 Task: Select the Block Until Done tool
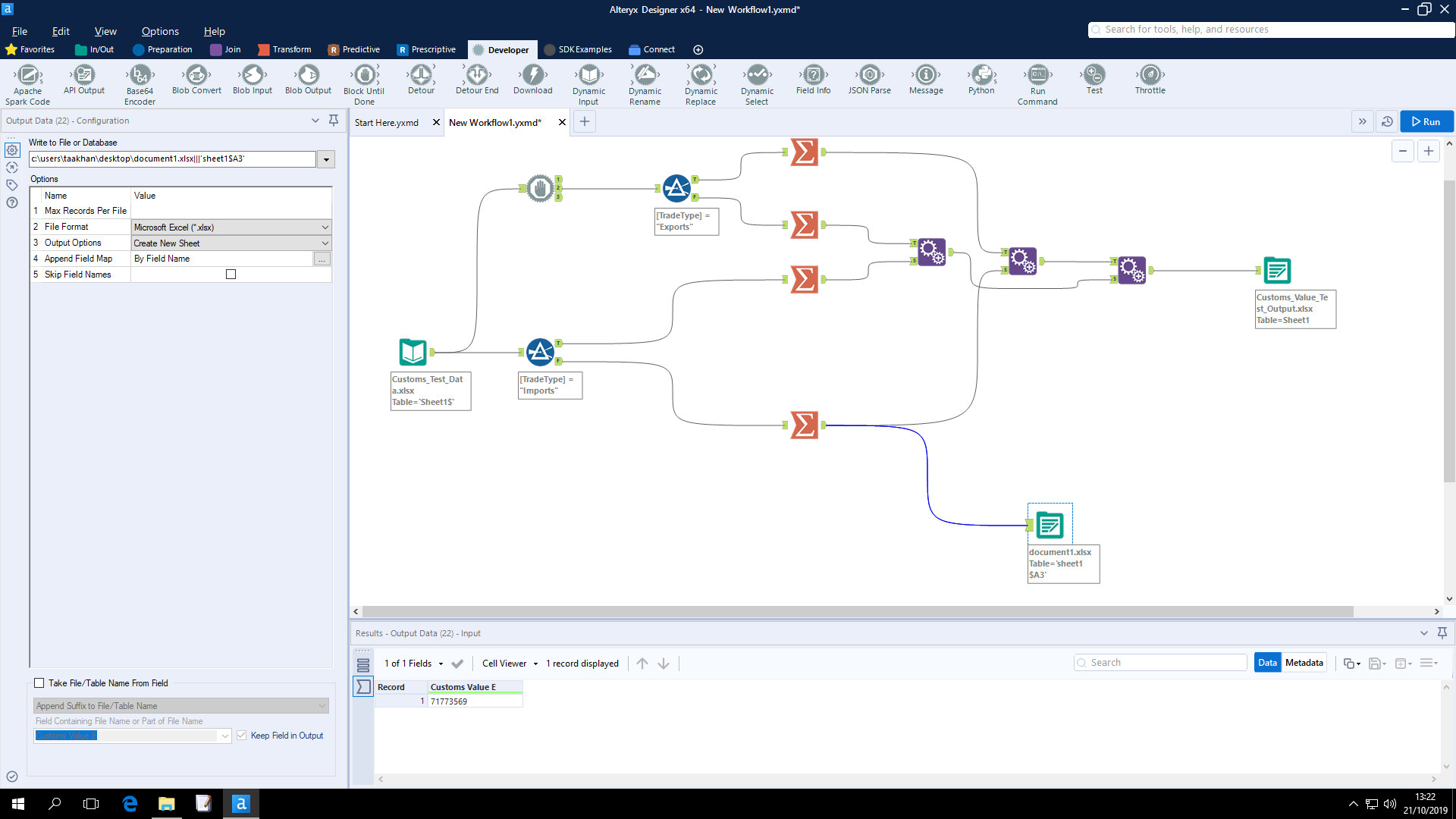364,84
